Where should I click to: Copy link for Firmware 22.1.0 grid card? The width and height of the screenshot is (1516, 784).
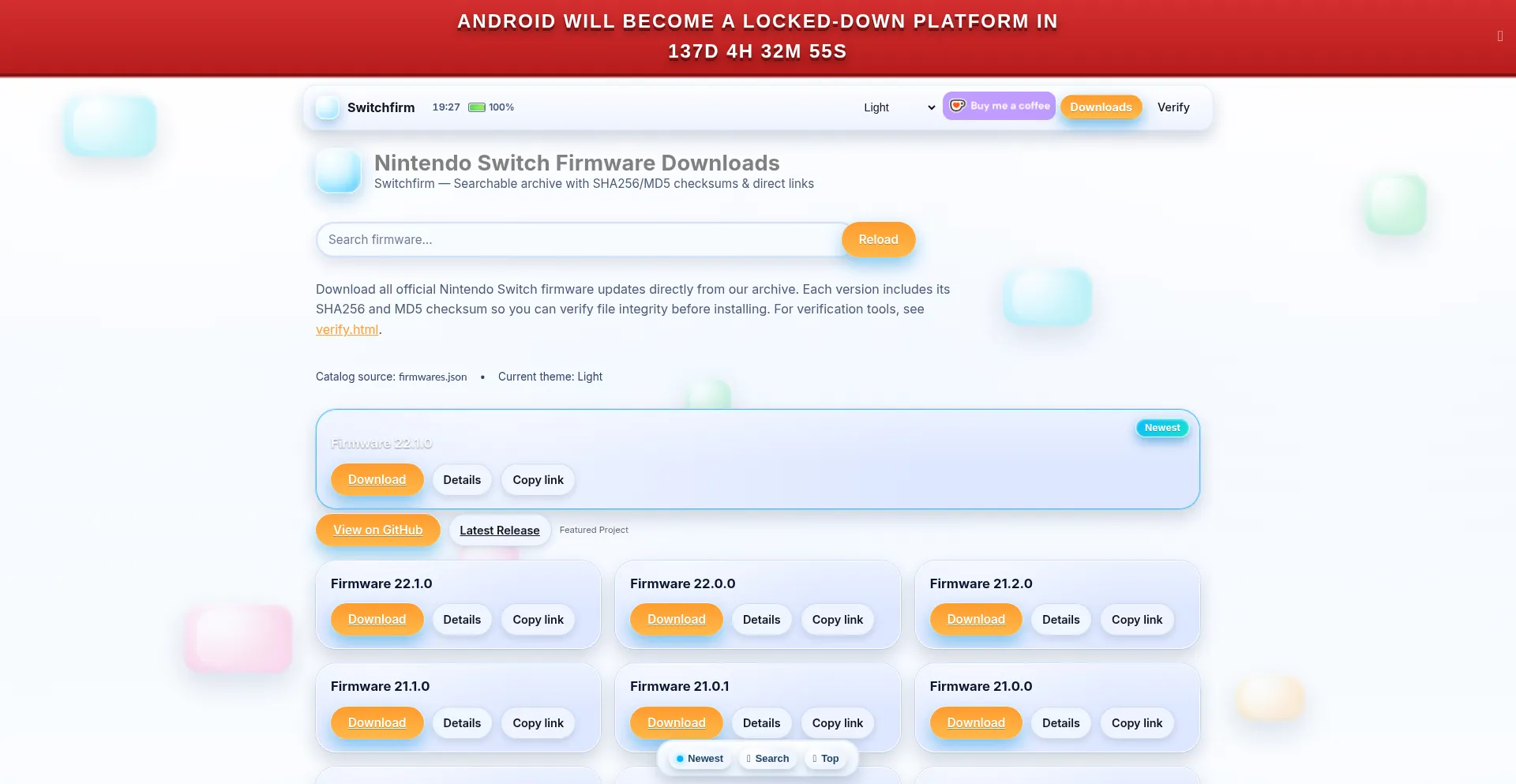(538, 620)
